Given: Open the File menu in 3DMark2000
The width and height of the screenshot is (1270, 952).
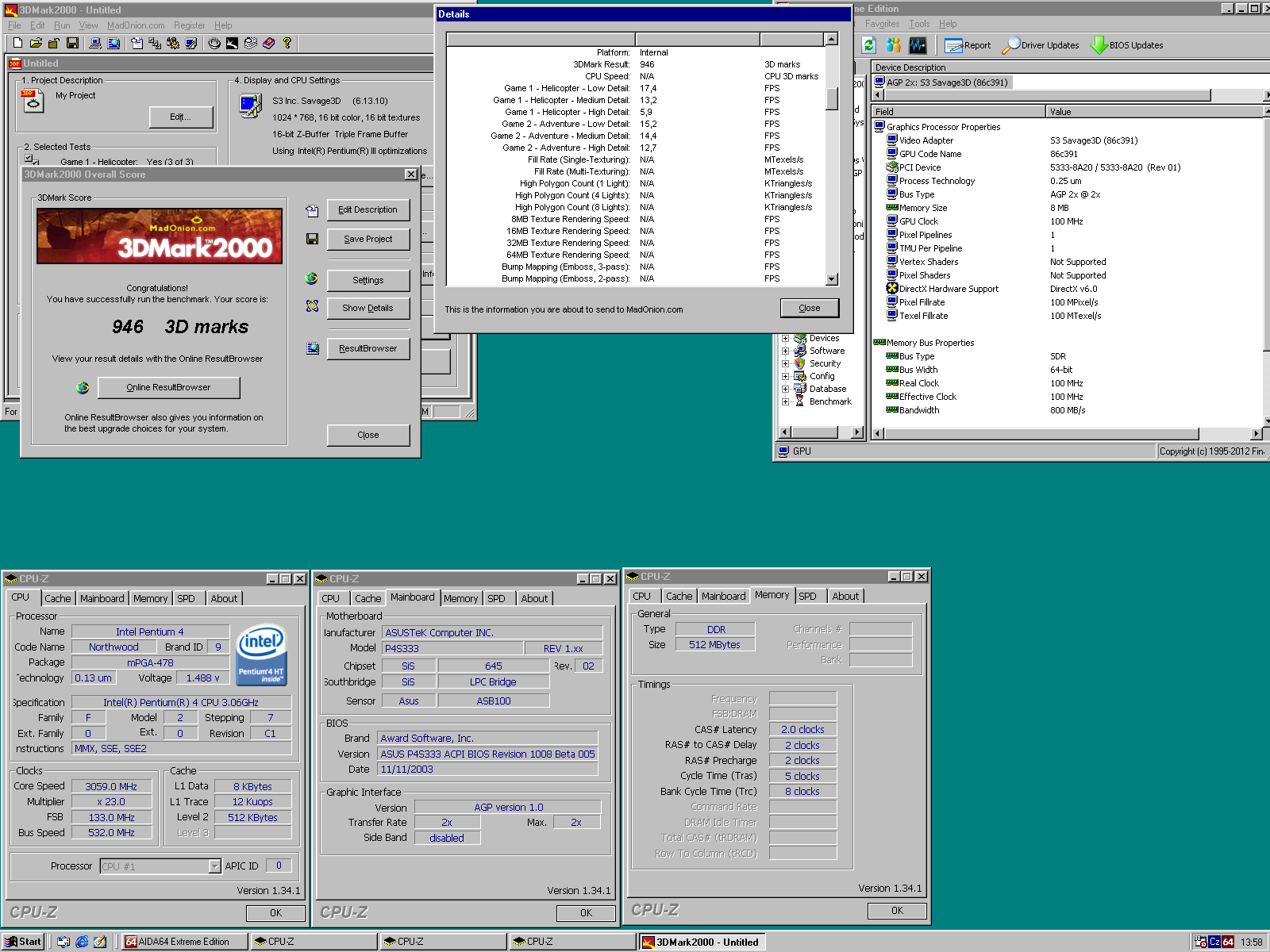Looking at the screenshot, I should (14, 25).
